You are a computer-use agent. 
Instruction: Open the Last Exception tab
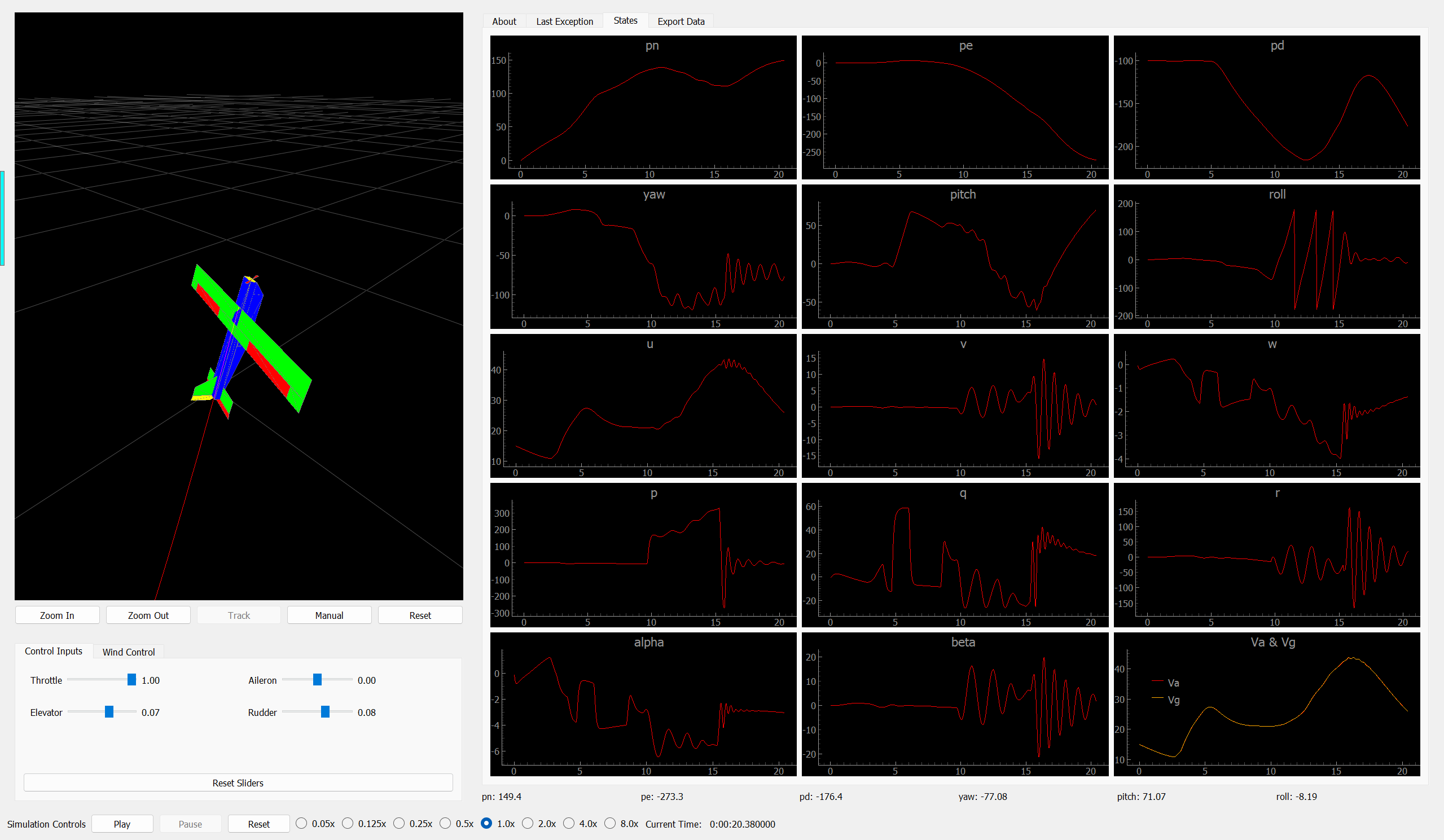pos(564,21)
